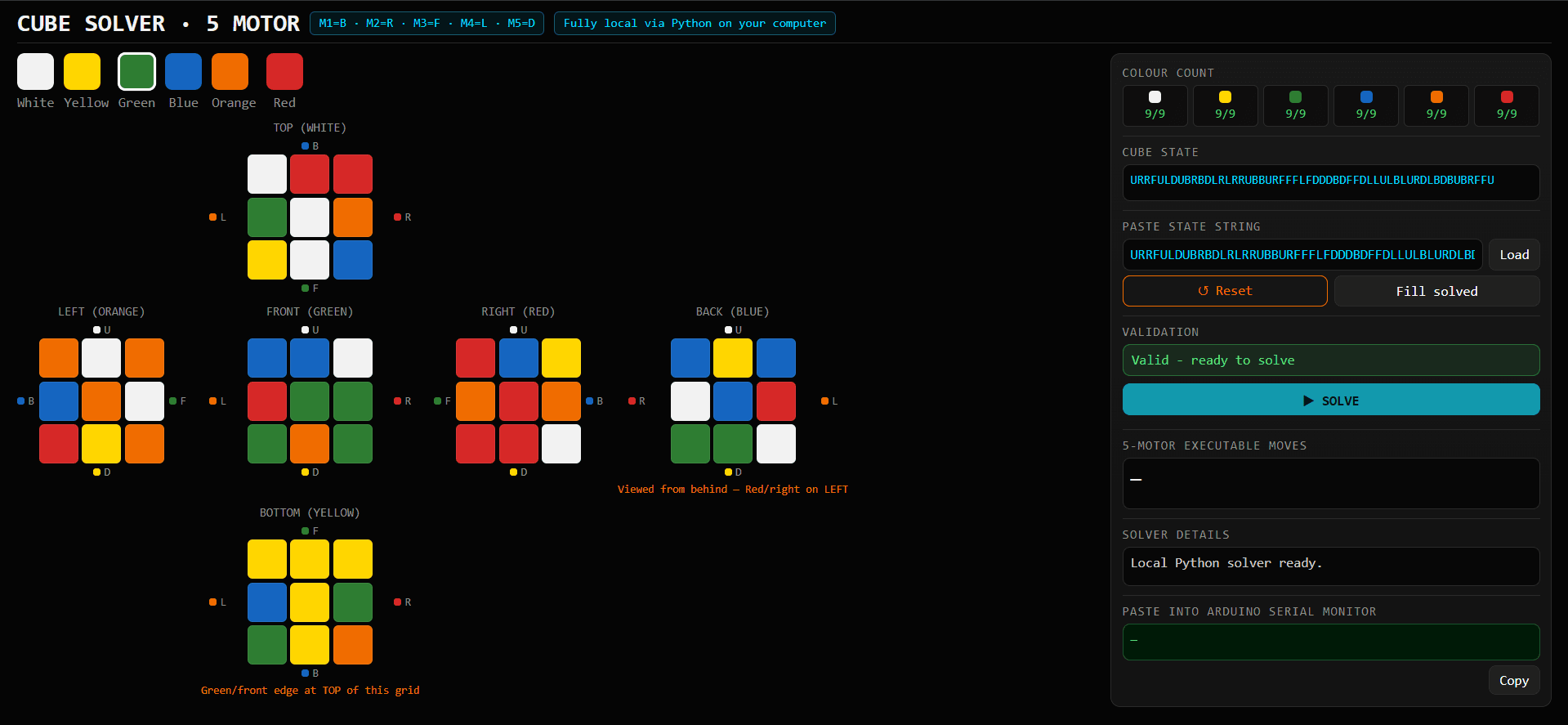Viewport: 1568px width, 725px height.
Task: Click the 'TOP (WHITE)' face label
Action: (310, 128)
